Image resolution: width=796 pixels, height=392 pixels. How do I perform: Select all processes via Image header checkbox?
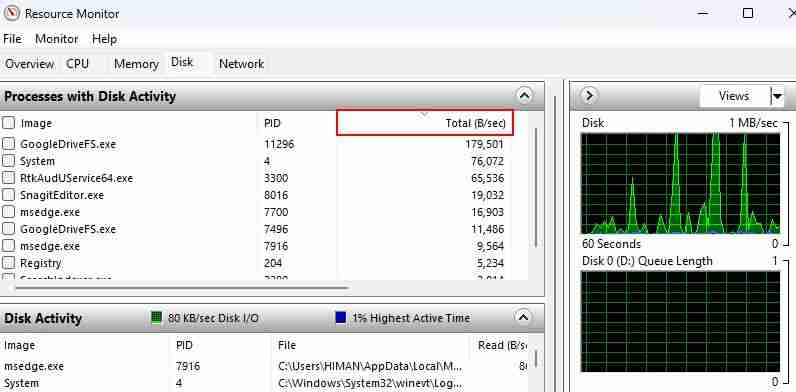tap(8, 123)
